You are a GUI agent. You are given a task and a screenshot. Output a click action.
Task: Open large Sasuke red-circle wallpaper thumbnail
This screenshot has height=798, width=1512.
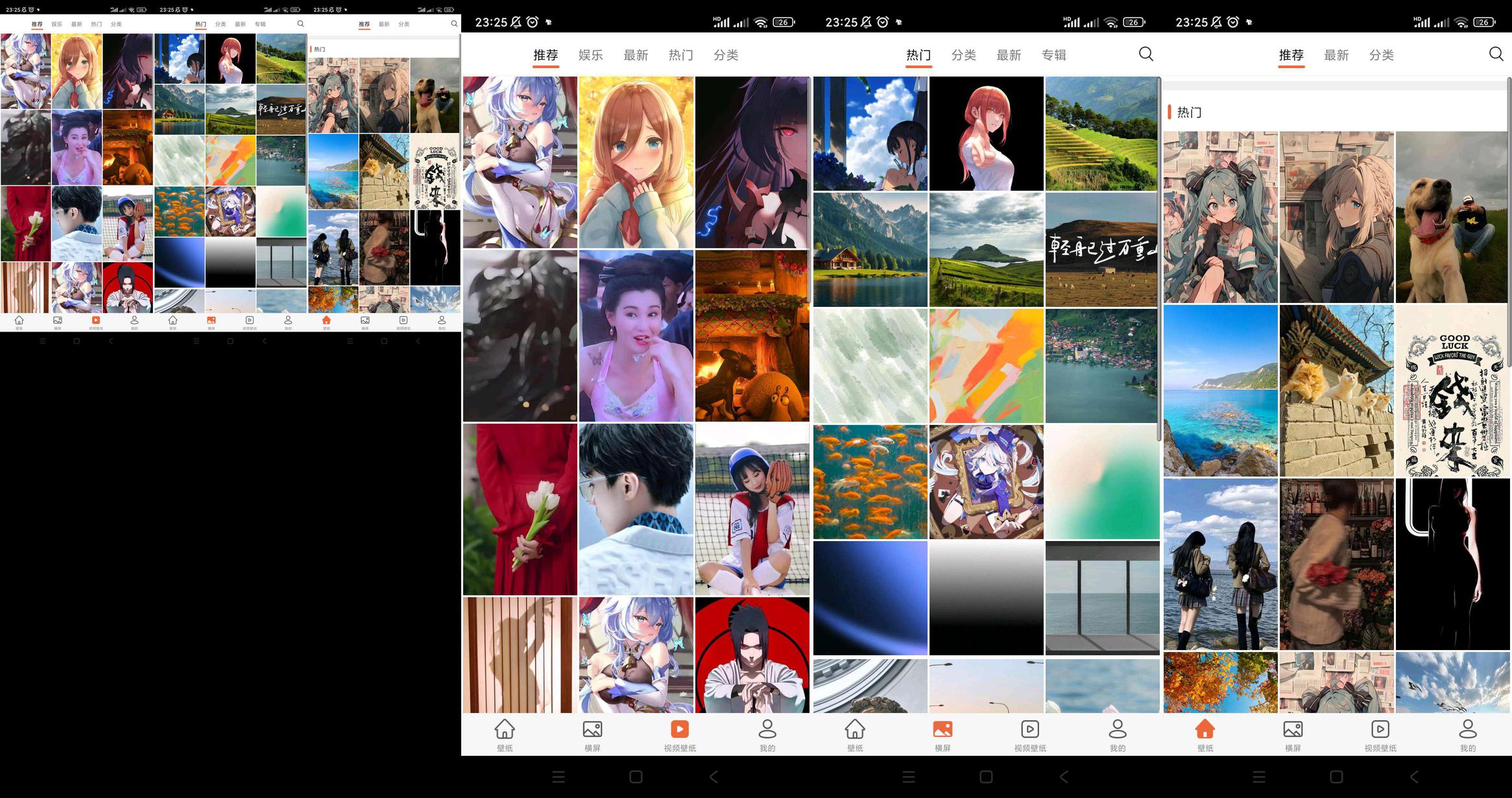[752, 655]
